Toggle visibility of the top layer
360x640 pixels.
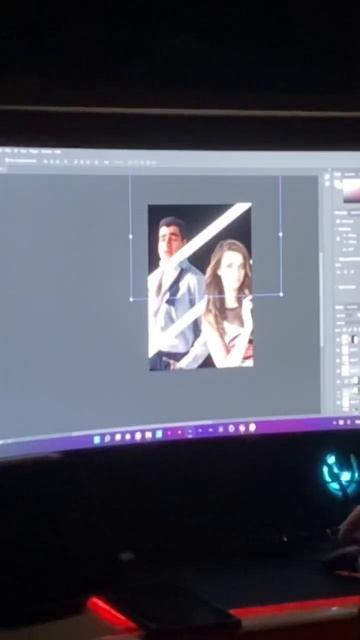(338, 339)
